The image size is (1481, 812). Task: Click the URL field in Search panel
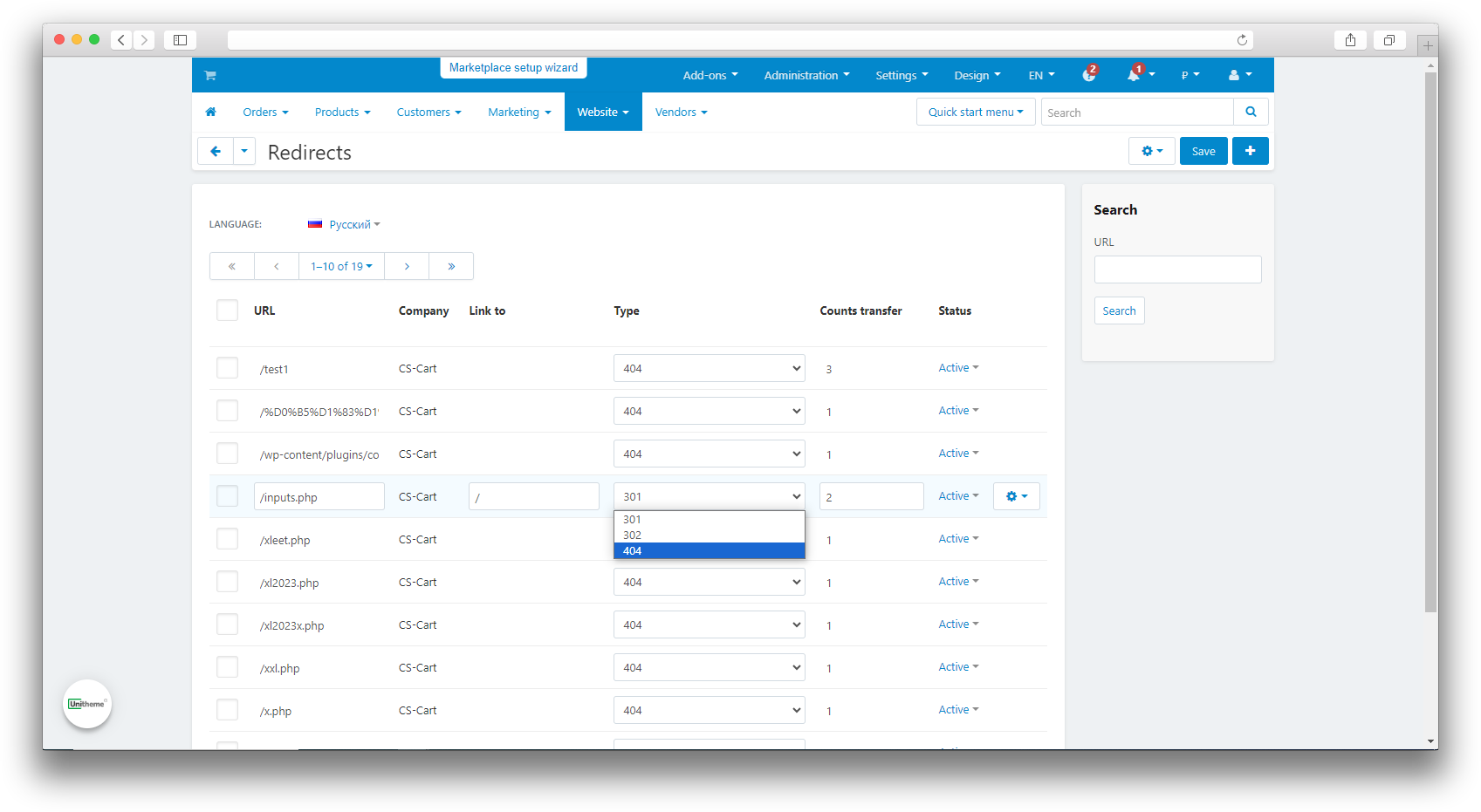(x=1177, y=270)
